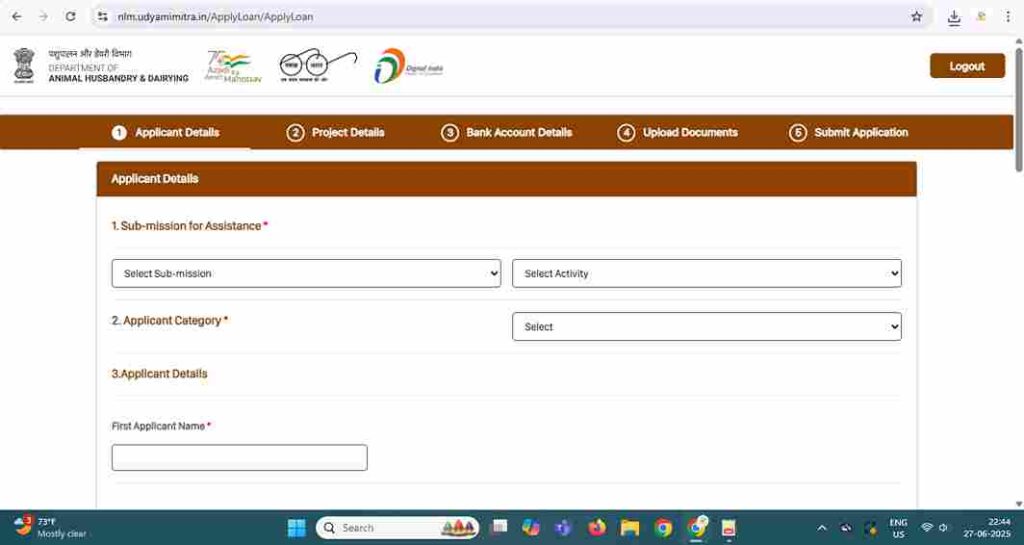
Task: Click the Azadi Ka Amrit Mahotsav logo
Action: pyautogui.click(x=232, y=66)
